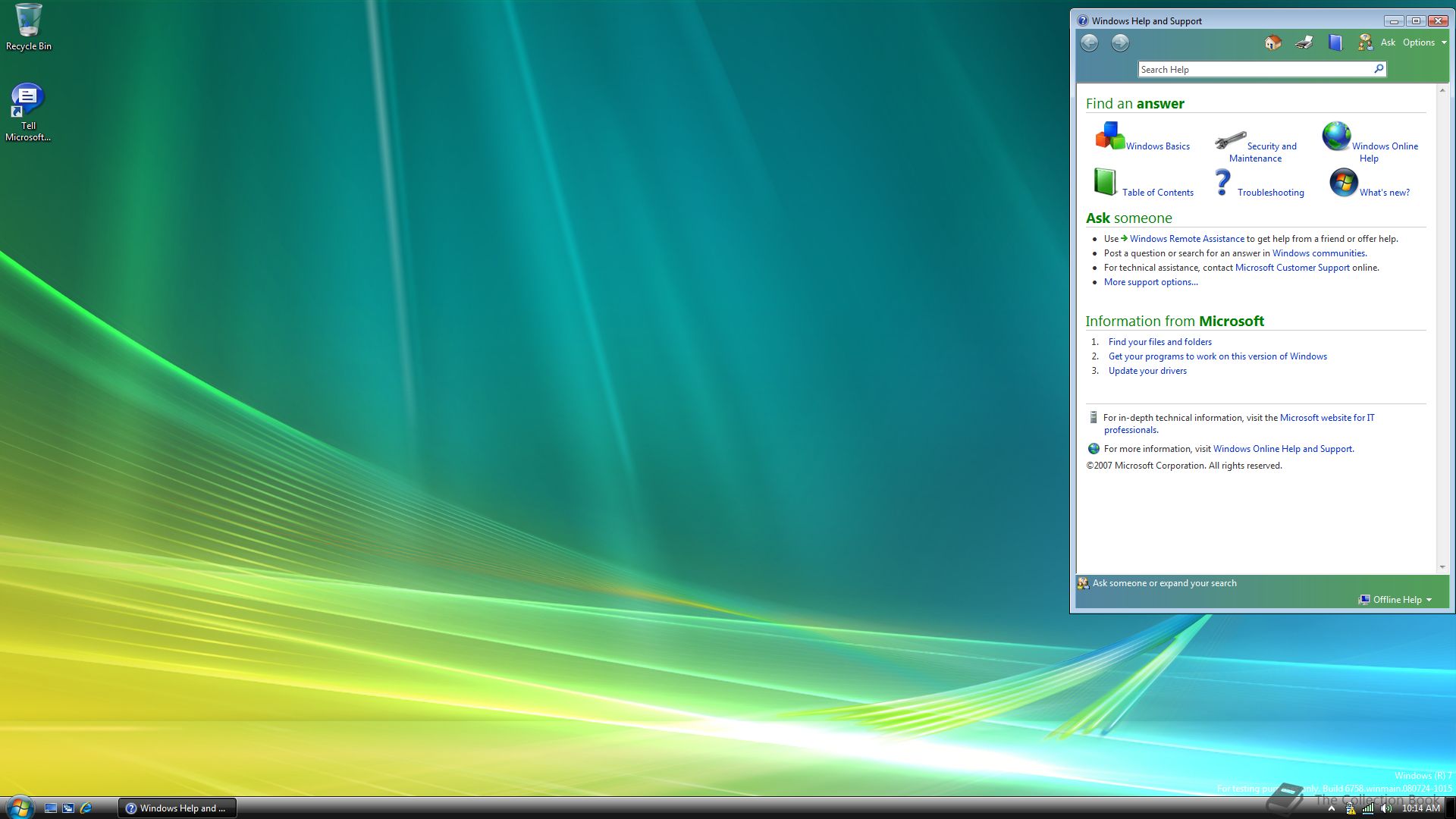Click More support options link
The height and width of the screenshot is (819, 1456).
coord(1151,282)
